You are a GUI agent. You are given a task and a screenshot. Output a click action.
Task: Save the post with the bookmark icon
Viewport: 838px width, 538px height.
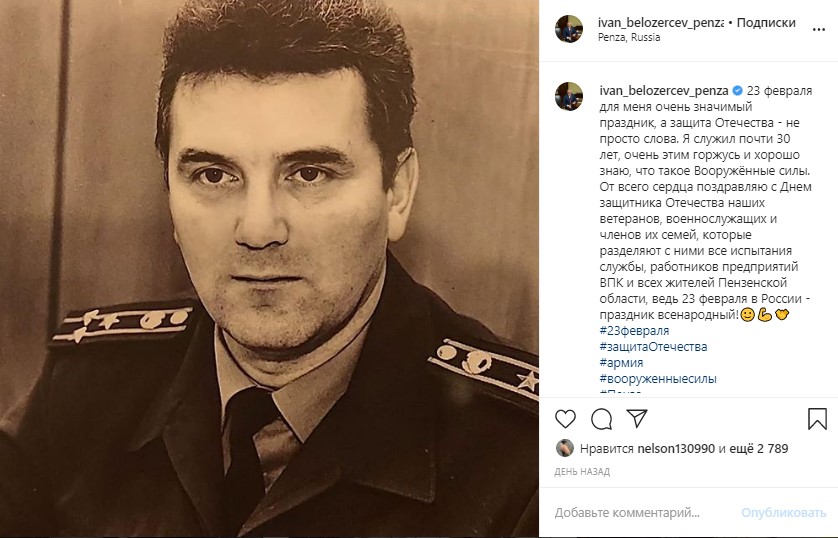coord(817,419)
